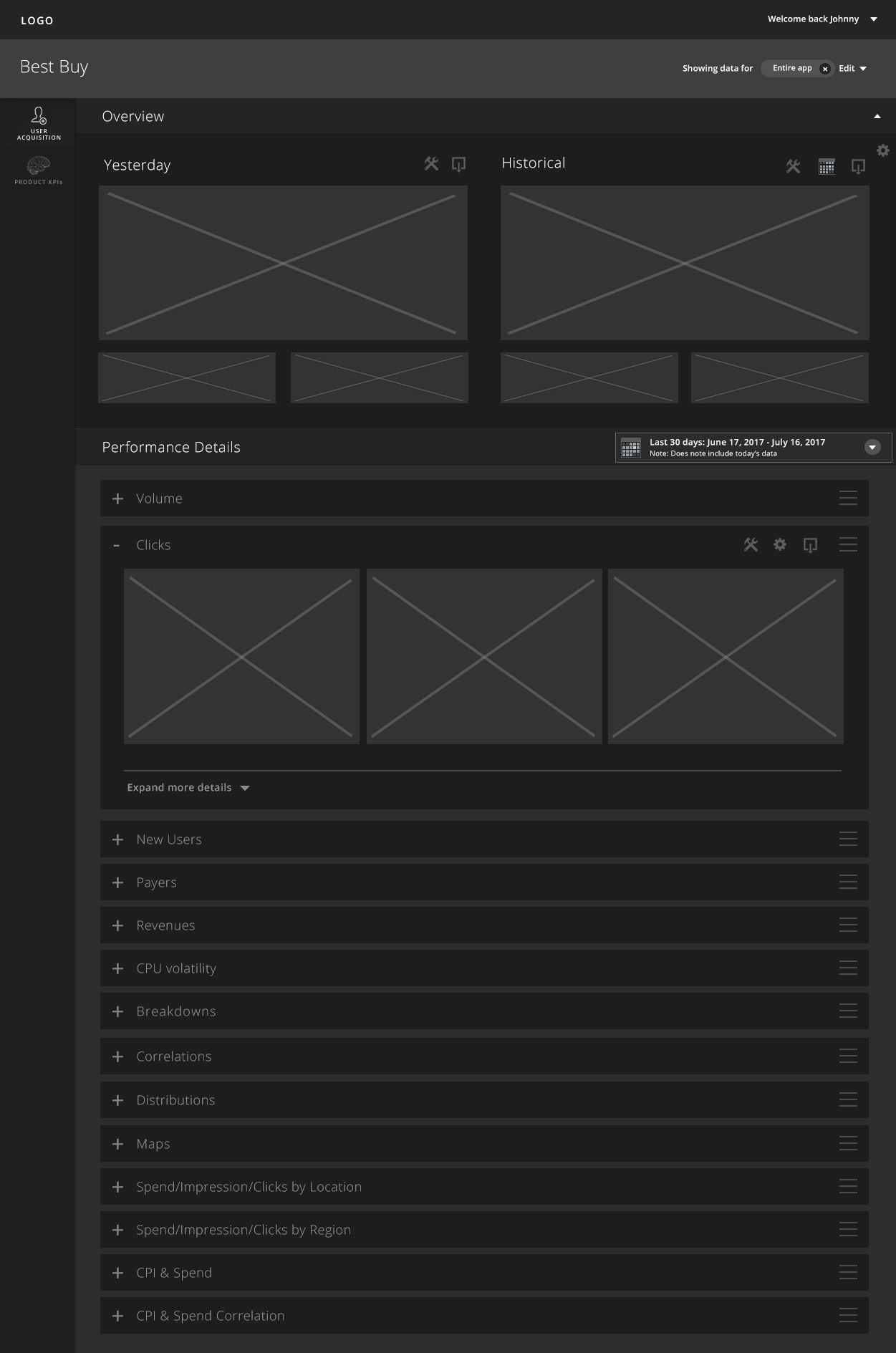Image resolution: width=896 pixels, height=1353 pixels.
Task: Expand the Correlations section
Action: point(118,1056)
